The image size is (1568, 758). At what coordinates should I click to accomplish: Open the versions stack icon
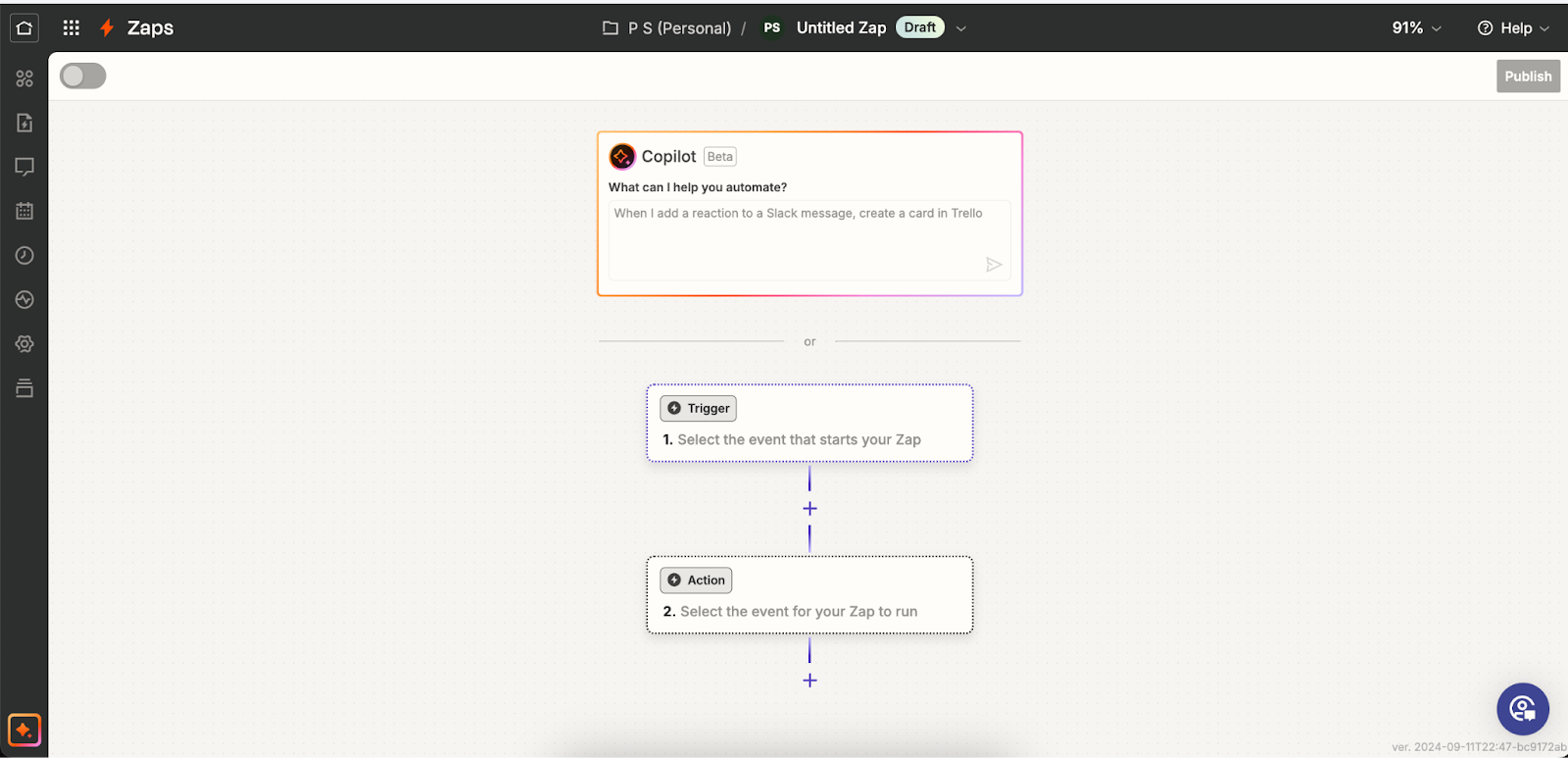tap(24, 388)
